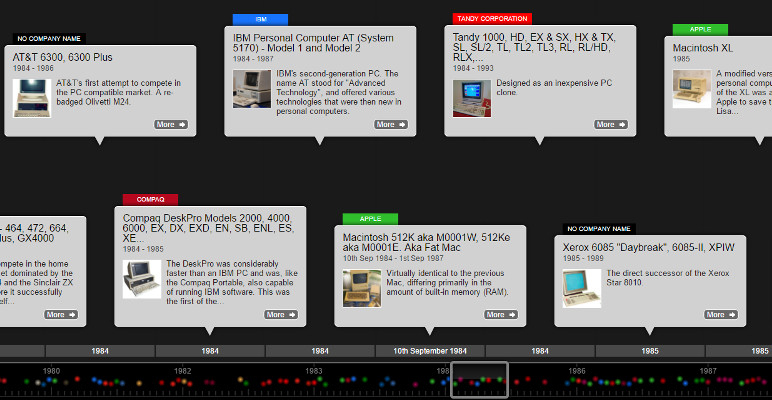Image resolution: width=772 pixels, height=400 pixels.
Task: Jump to 1986 on the mini timeline
Action: [x=577, y=371]
